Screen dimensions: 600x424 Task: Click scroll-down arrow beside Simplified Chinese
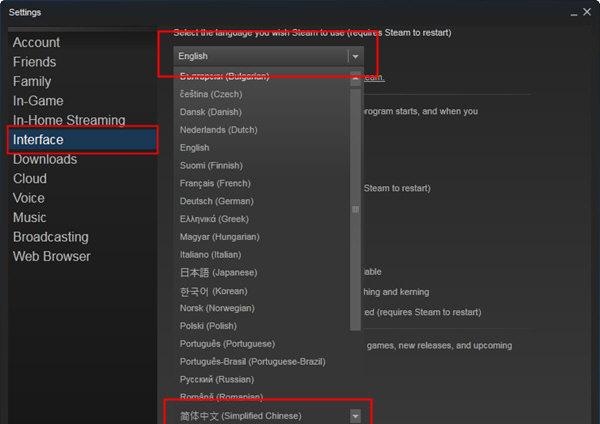(355, 416)
